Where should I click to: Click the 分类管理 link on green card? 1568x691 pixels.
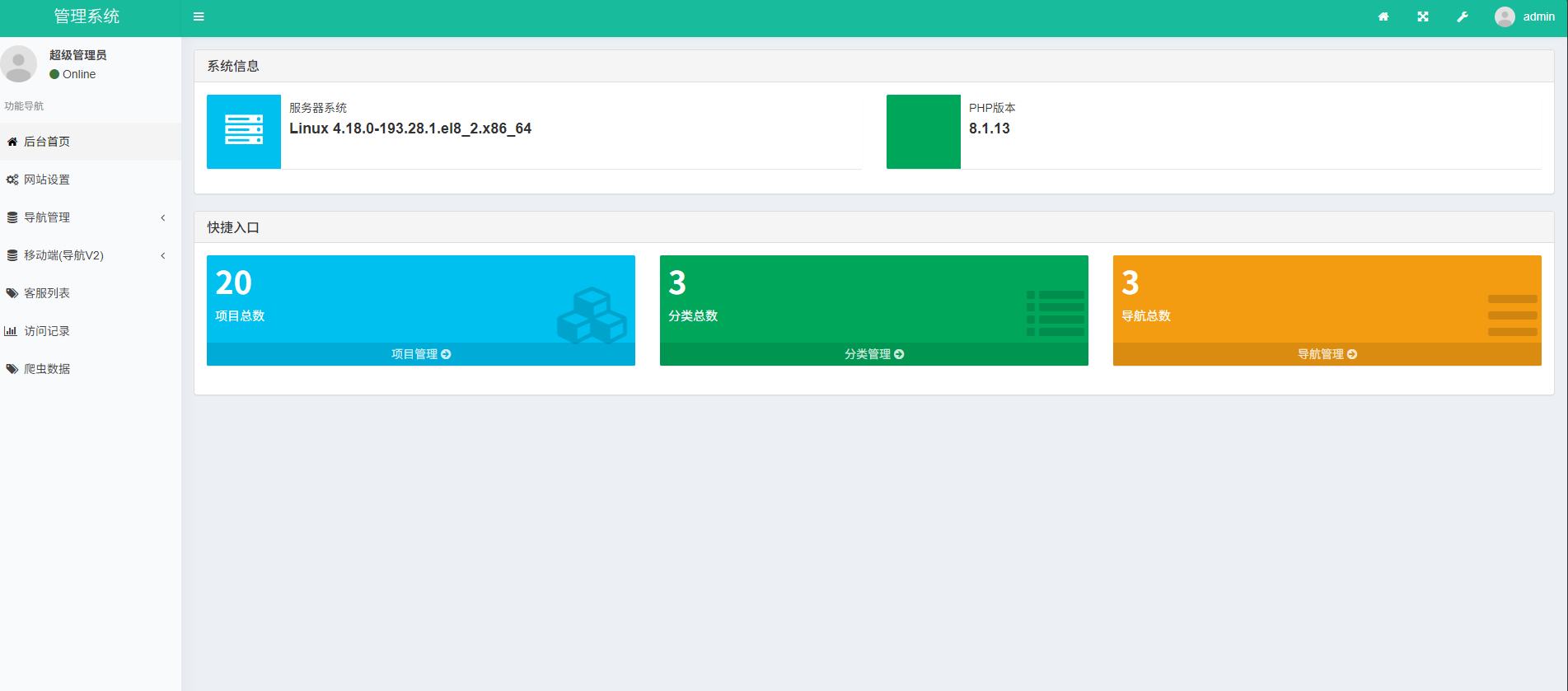873,354
